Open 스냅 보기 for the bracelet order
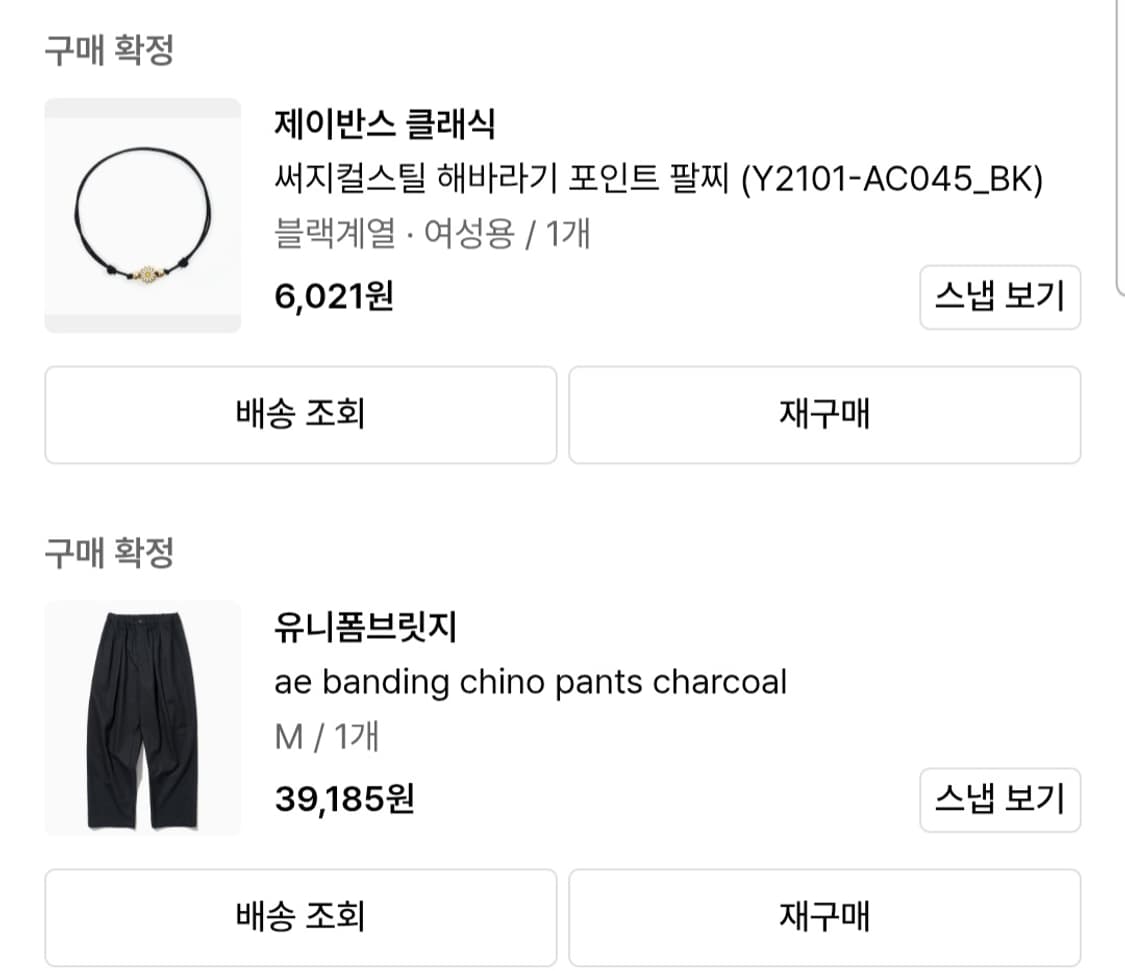Screen dimensions: 1125x971 [999, 298]
